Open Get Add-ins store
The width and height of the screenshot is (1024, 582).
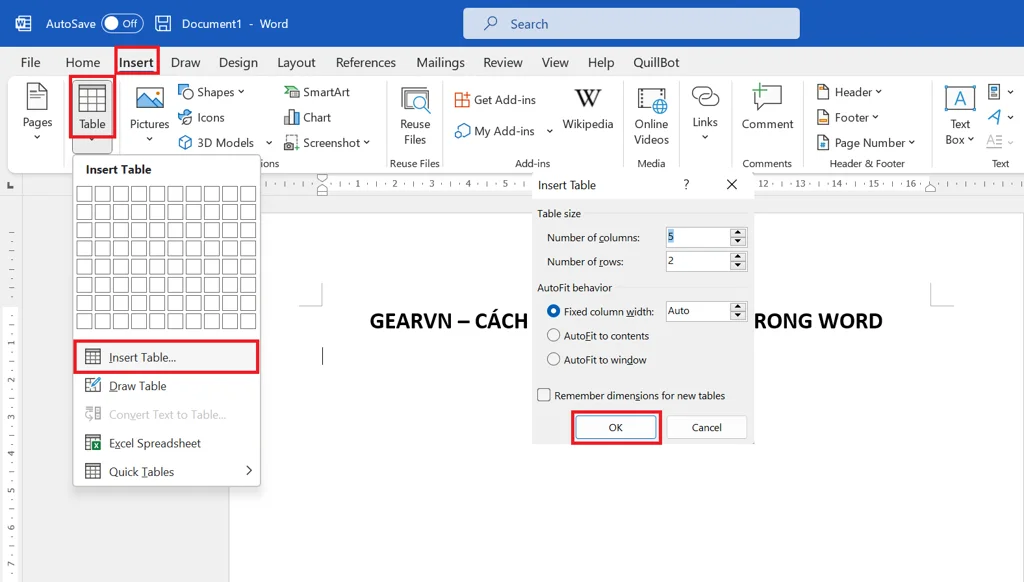point(495,99)
